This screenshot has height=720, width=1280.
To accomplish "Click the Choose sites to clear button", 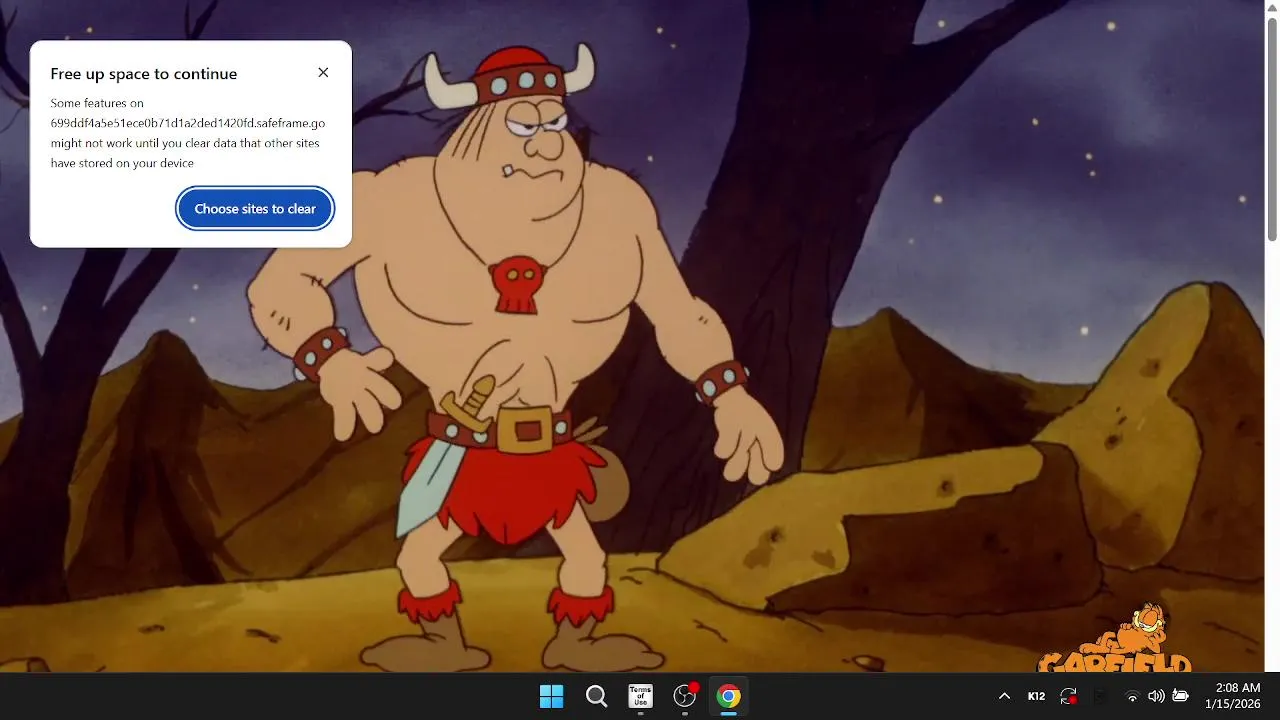I will pyautogui.click(x=255, y=209).
